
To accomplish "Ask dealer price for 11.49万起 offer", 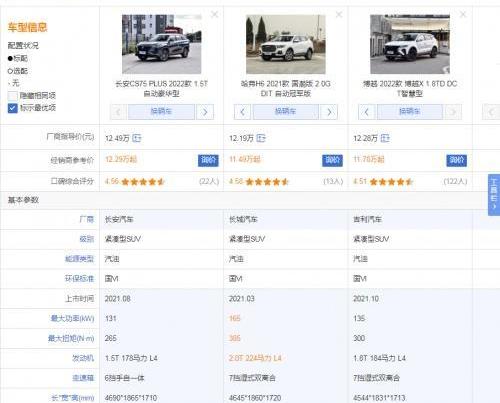I will pos(332,160).
